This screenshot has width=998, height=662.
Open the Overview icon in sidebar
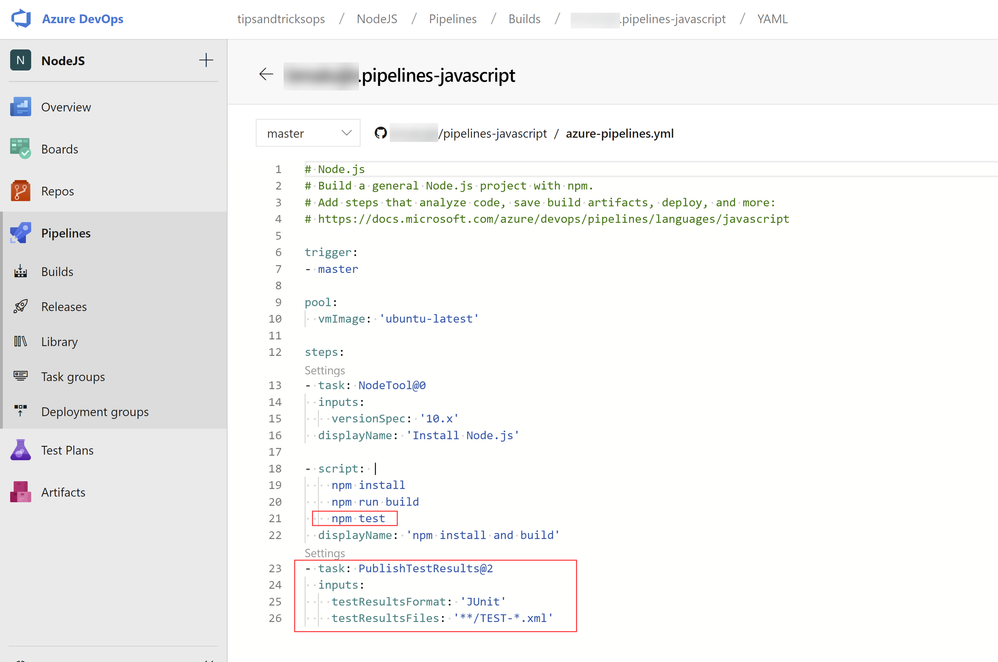[20, 107]
